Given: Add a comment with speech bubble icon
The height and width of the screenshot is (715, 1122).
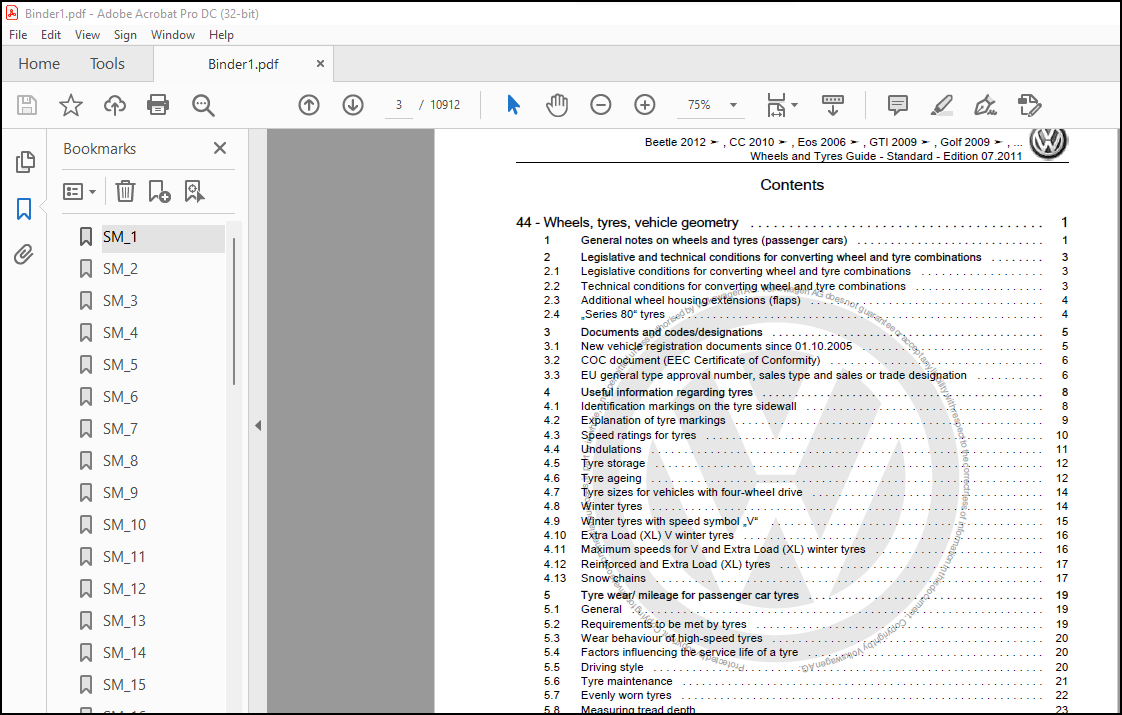Looking at the screenshot, I should pos(897,105).
